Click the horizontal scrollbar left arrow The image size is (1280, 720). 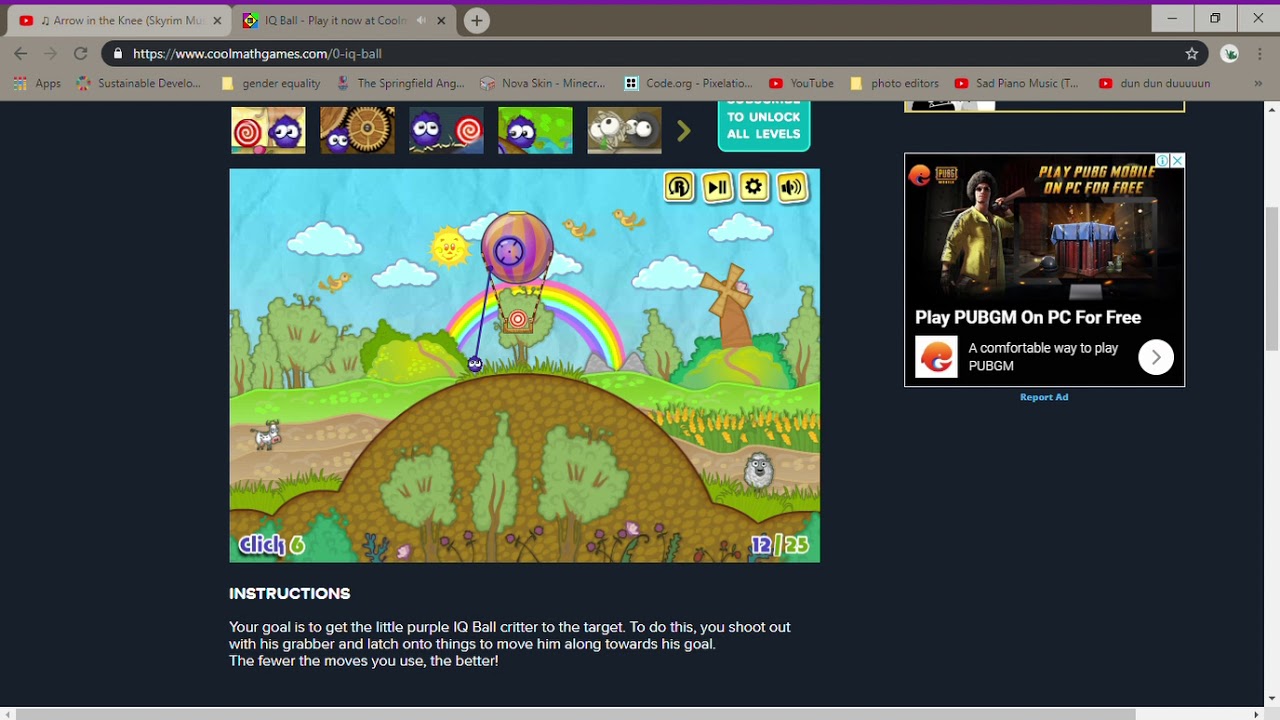(x=7, y=714)
